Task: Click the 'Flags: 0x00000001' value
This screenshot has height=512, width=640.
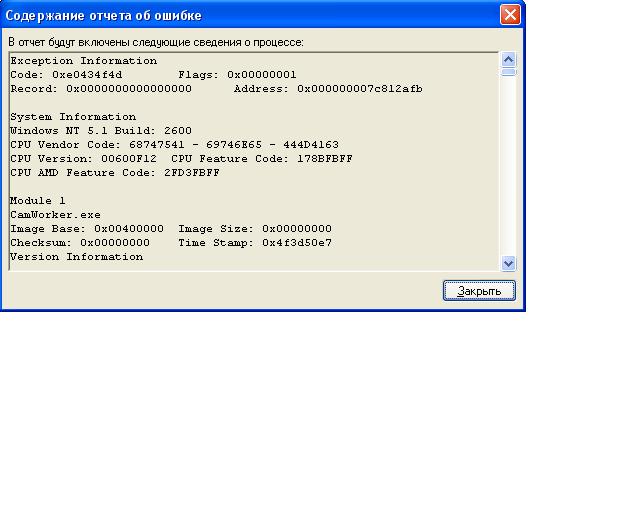Action: [x=237, y=75]
